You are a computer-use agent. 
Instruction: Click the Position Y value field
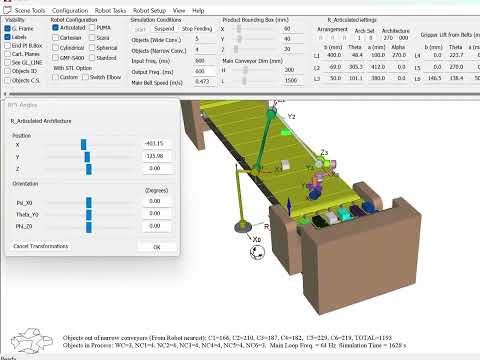pyautogui.click(x=158, y=156)
